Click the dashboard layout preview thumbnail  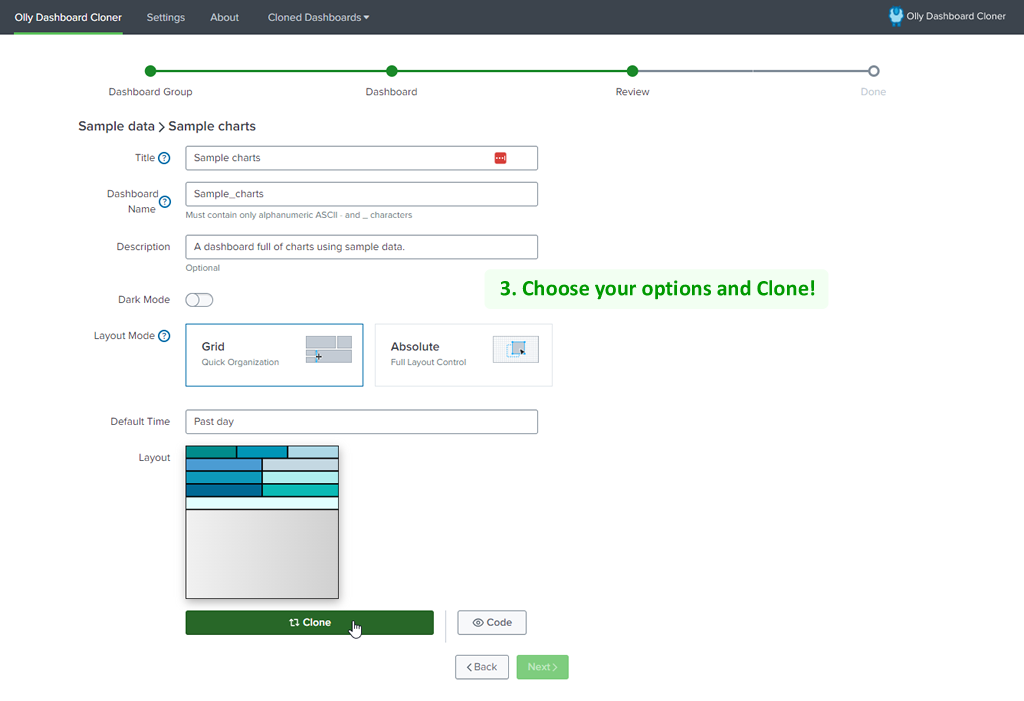click(x=263, y=522)
